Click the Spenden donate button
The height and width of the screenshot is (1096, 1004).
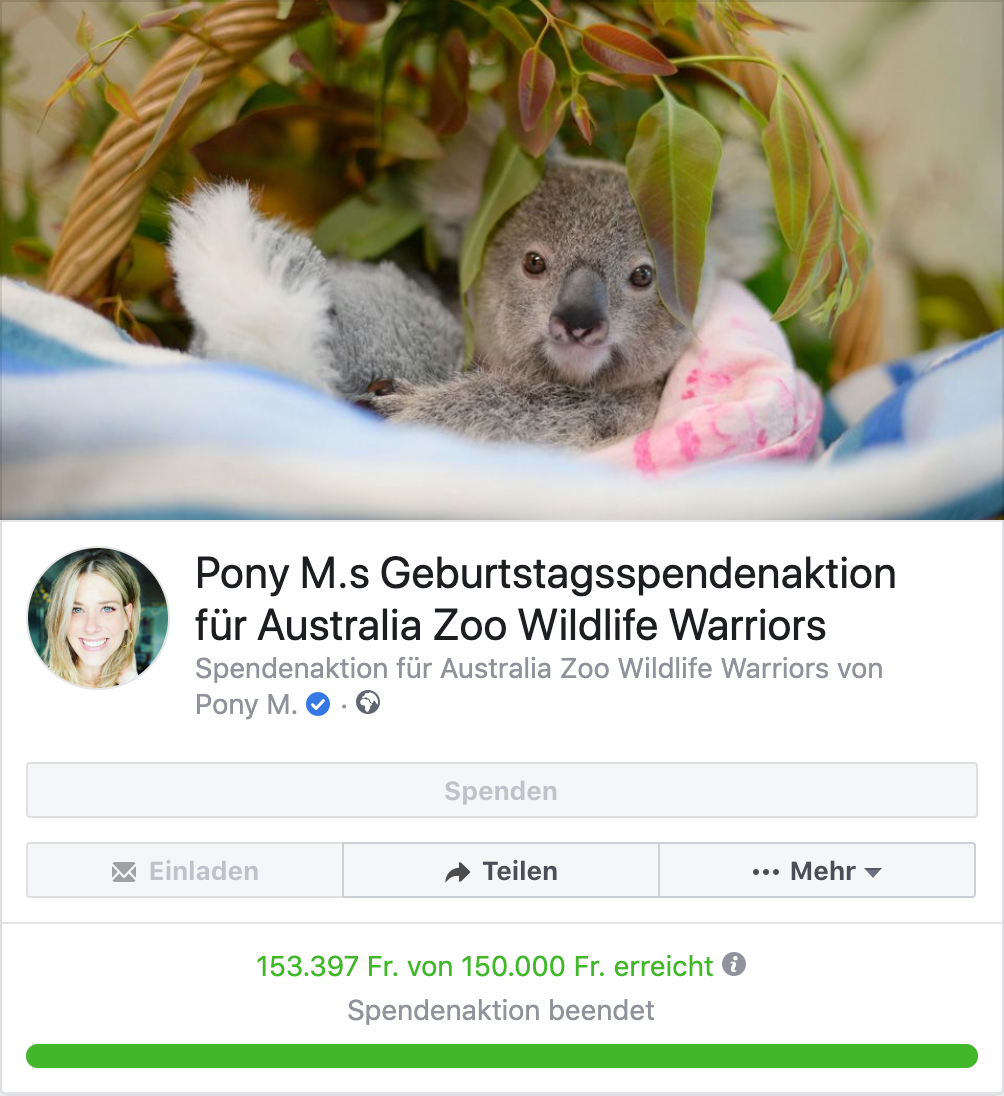502,790
